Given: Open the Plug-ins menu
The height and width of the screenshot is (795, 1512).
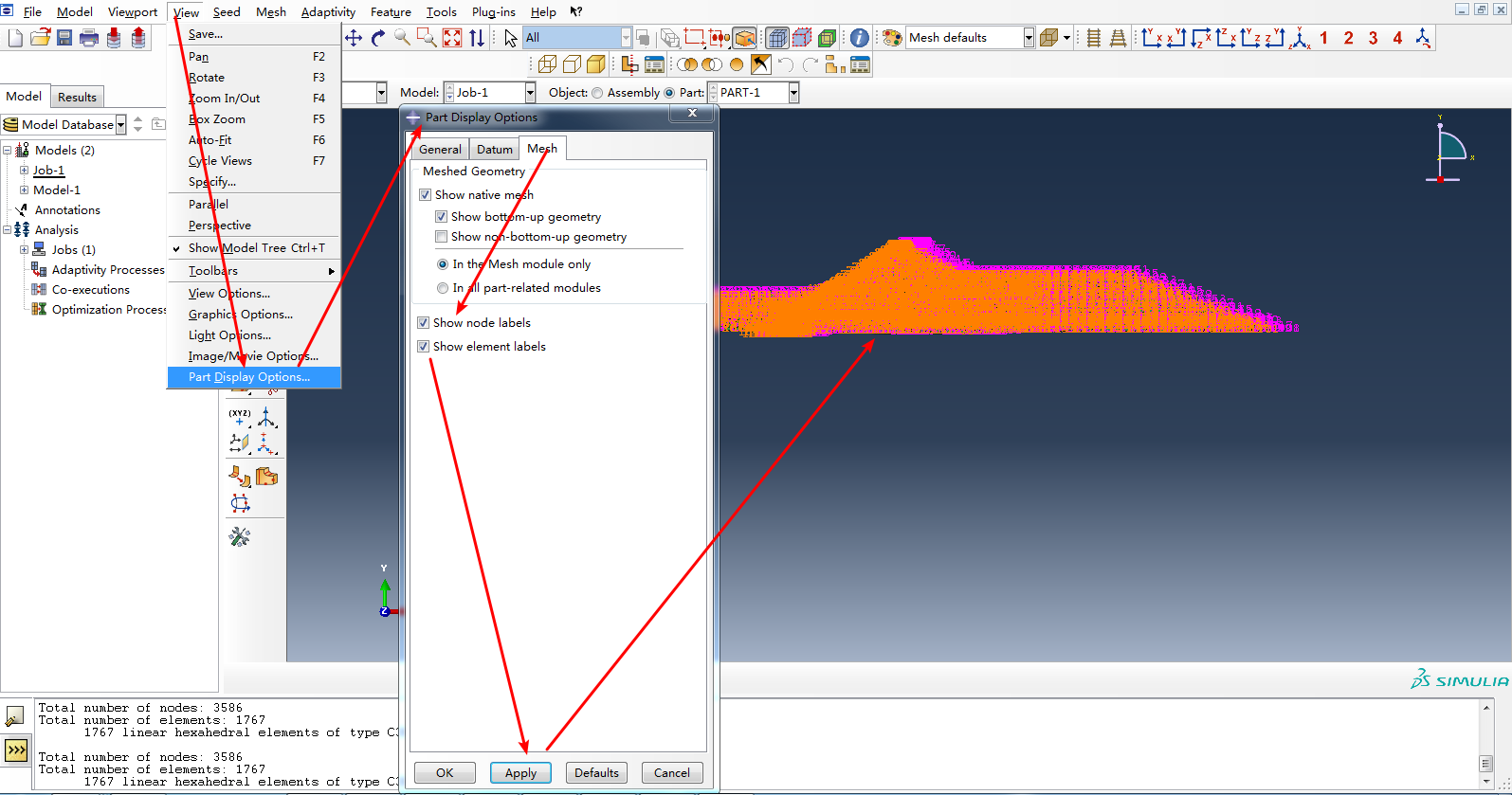Looking at the screenshot, I should [494, 12].
